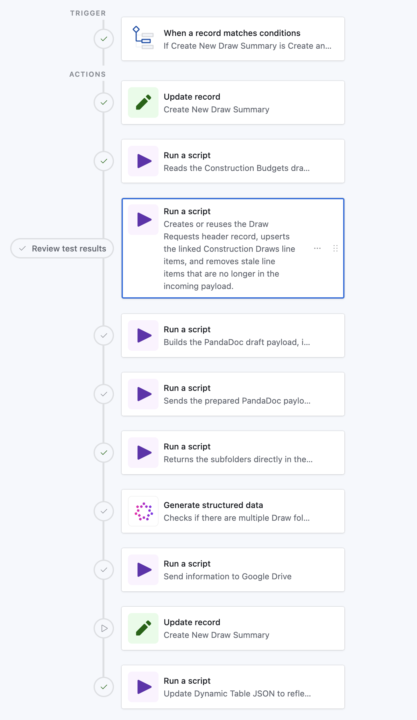Click status circle beside Builds PandaDoc draft script
This screenshot has height=720, width=417.
click(104, 335)
